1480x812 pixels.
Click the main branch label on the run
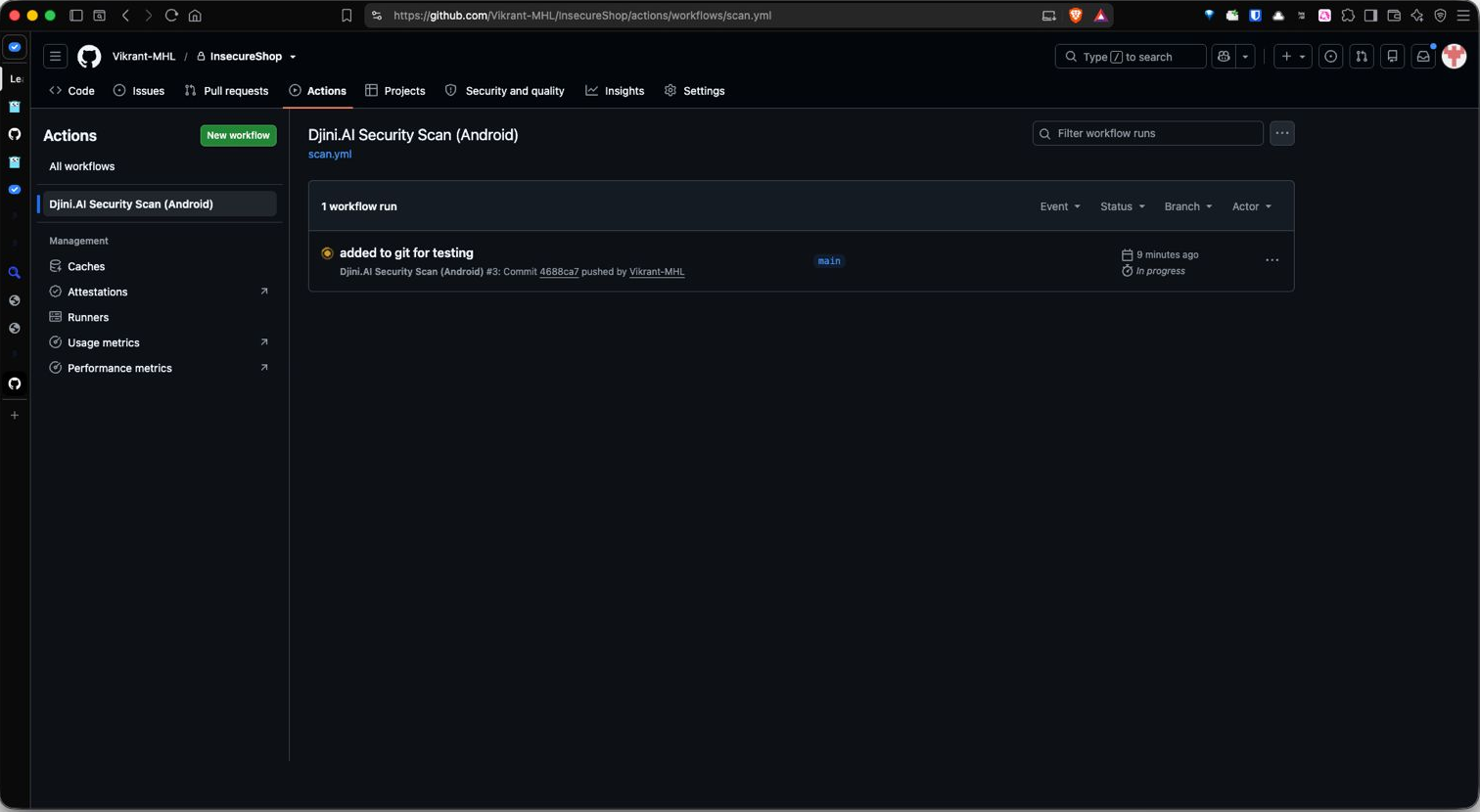click(x=829, y=261)
